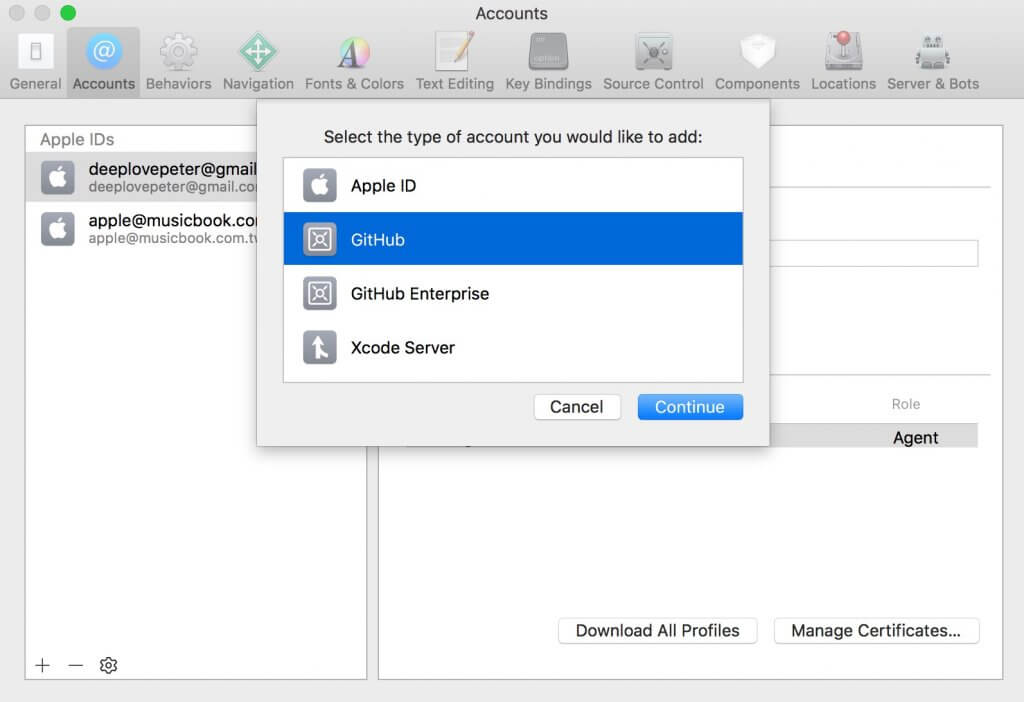Add a new account with plus button

(x=42, y=665)
